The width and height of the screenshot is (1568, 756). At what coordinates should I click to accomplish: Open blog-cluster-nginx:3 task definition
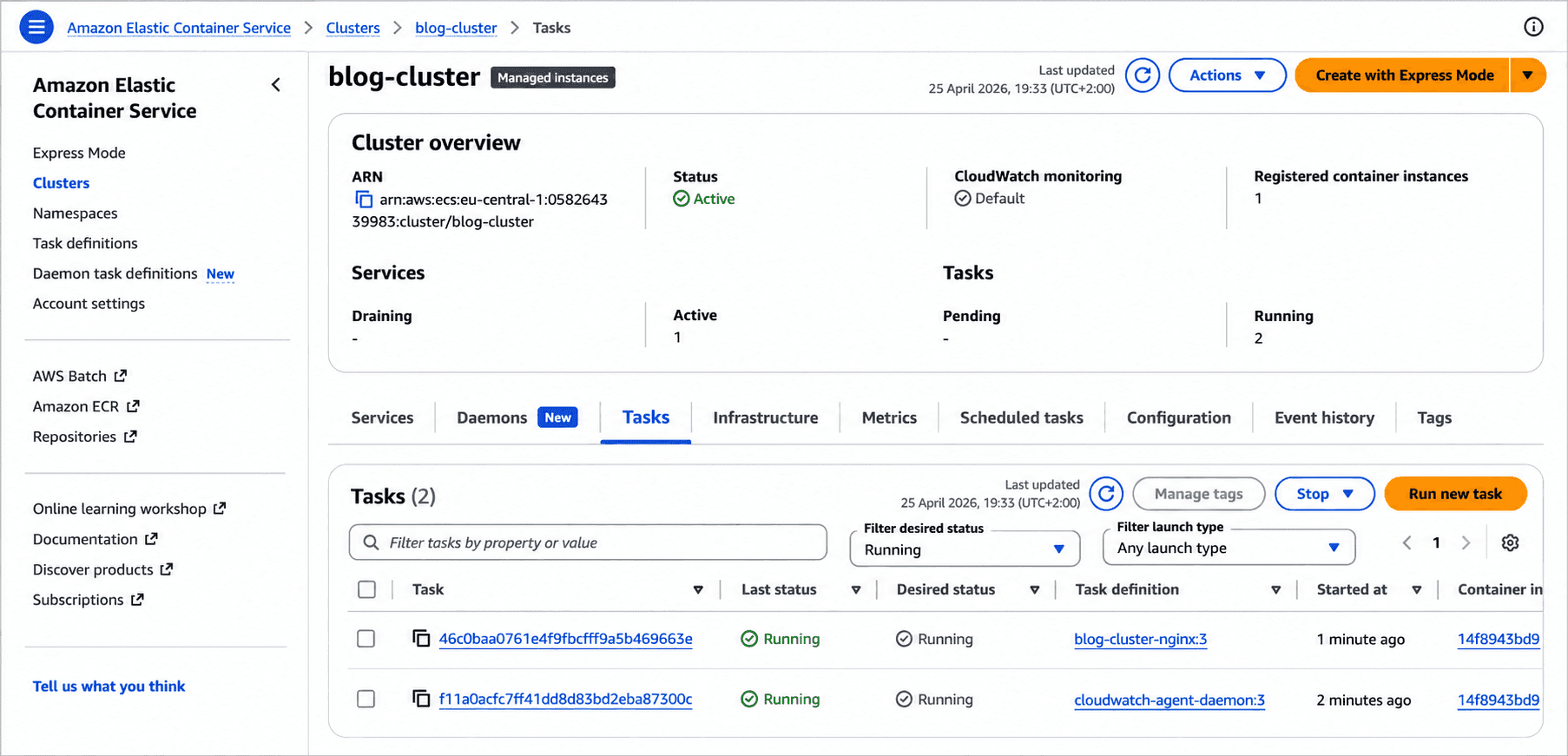point(1140,639)
